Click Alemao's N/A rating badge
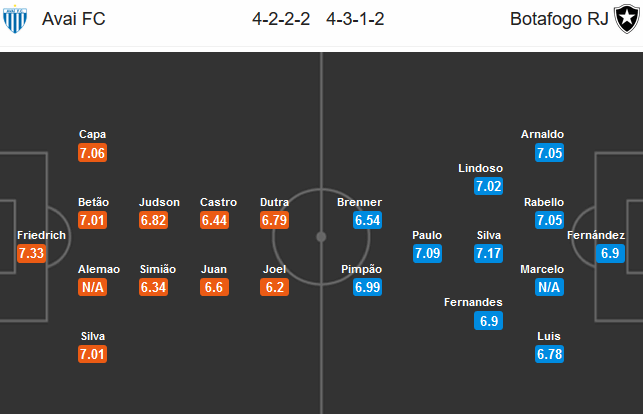The height and width of the screenshot is (414, 643). (x=92, y=287)
